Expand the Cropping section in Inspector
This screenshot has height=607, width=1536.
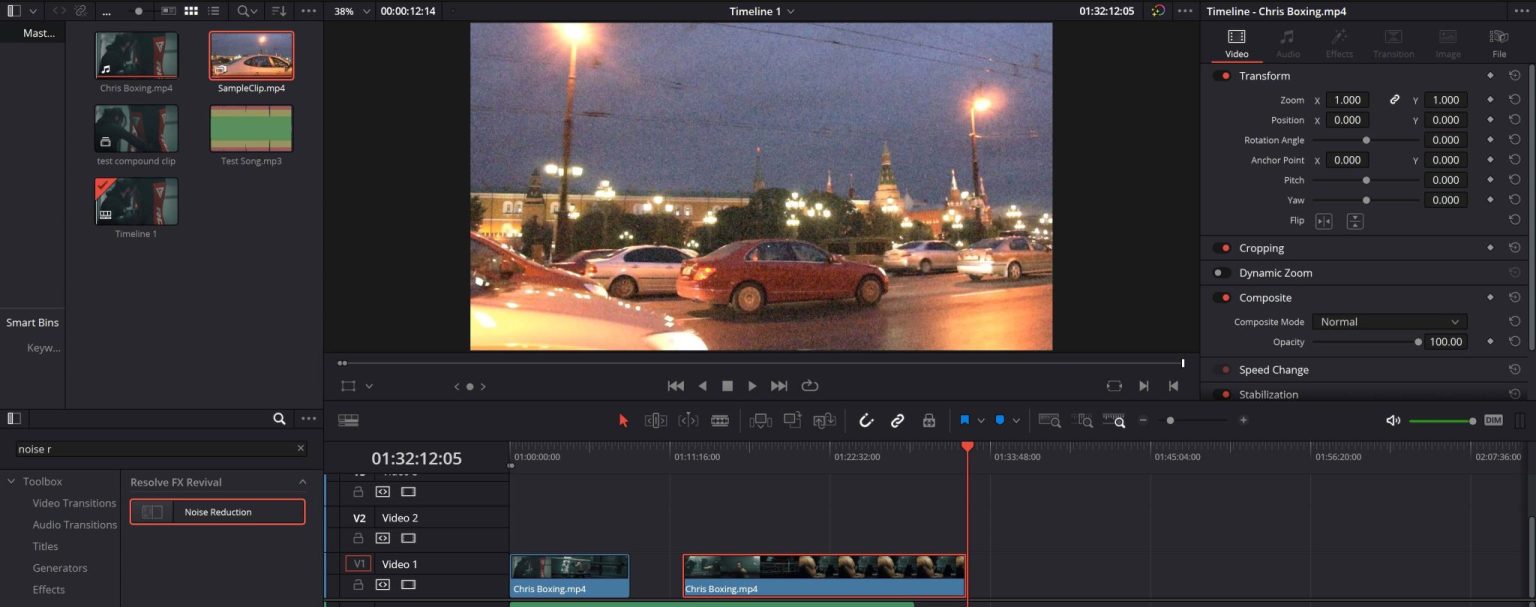[x=1261, y=247]
